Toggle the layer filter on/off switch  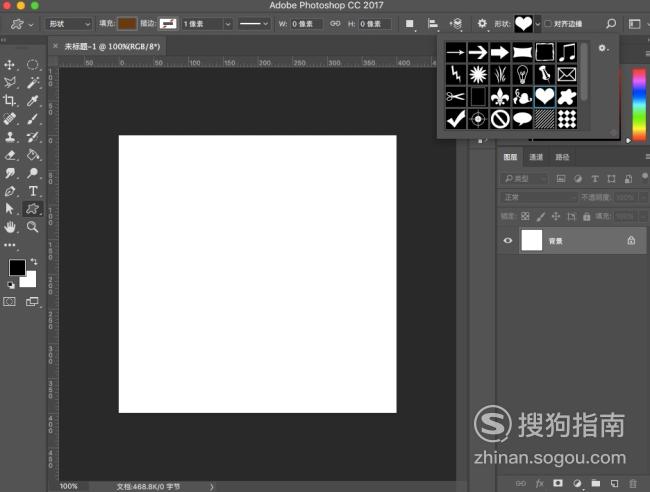tap(644, 177)
